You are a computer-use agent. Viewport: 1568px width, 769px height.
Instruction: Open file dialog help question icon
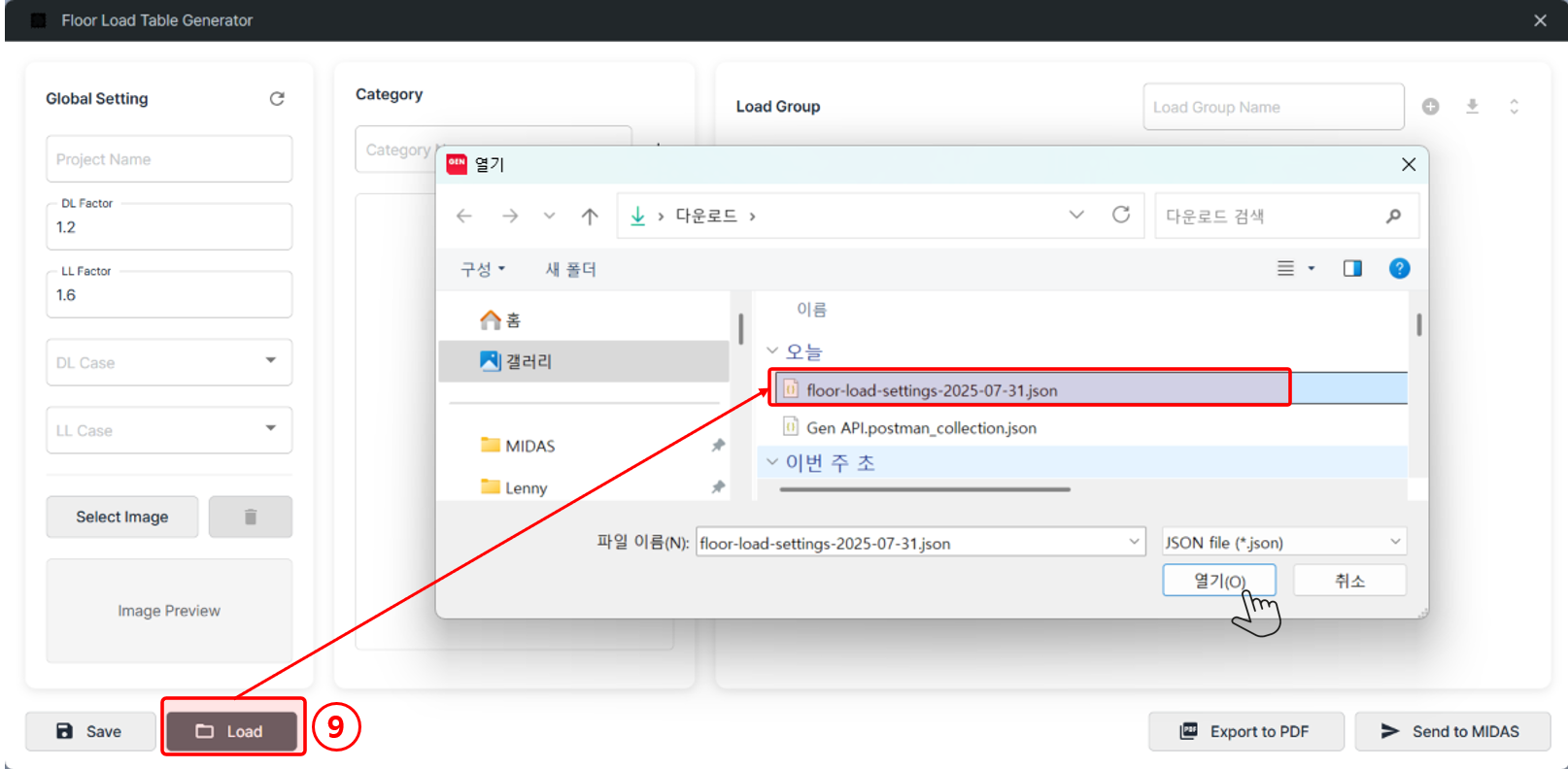coord(1399,269)
